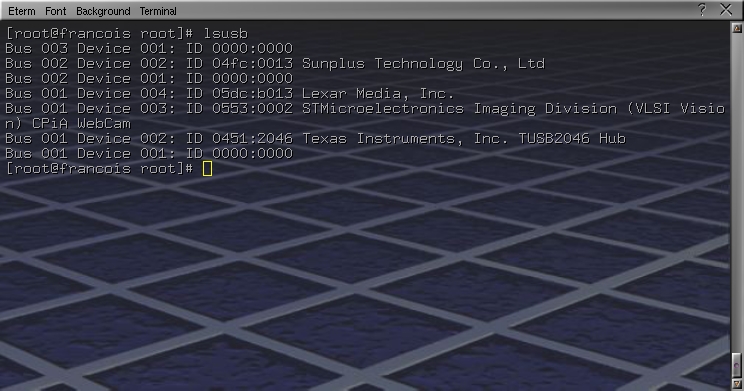Image resolution: width=744 pixels, height=391 pixels.
Task: Click the STMicroelectronics Imaging Division text
Action: (x=459, y=109)
